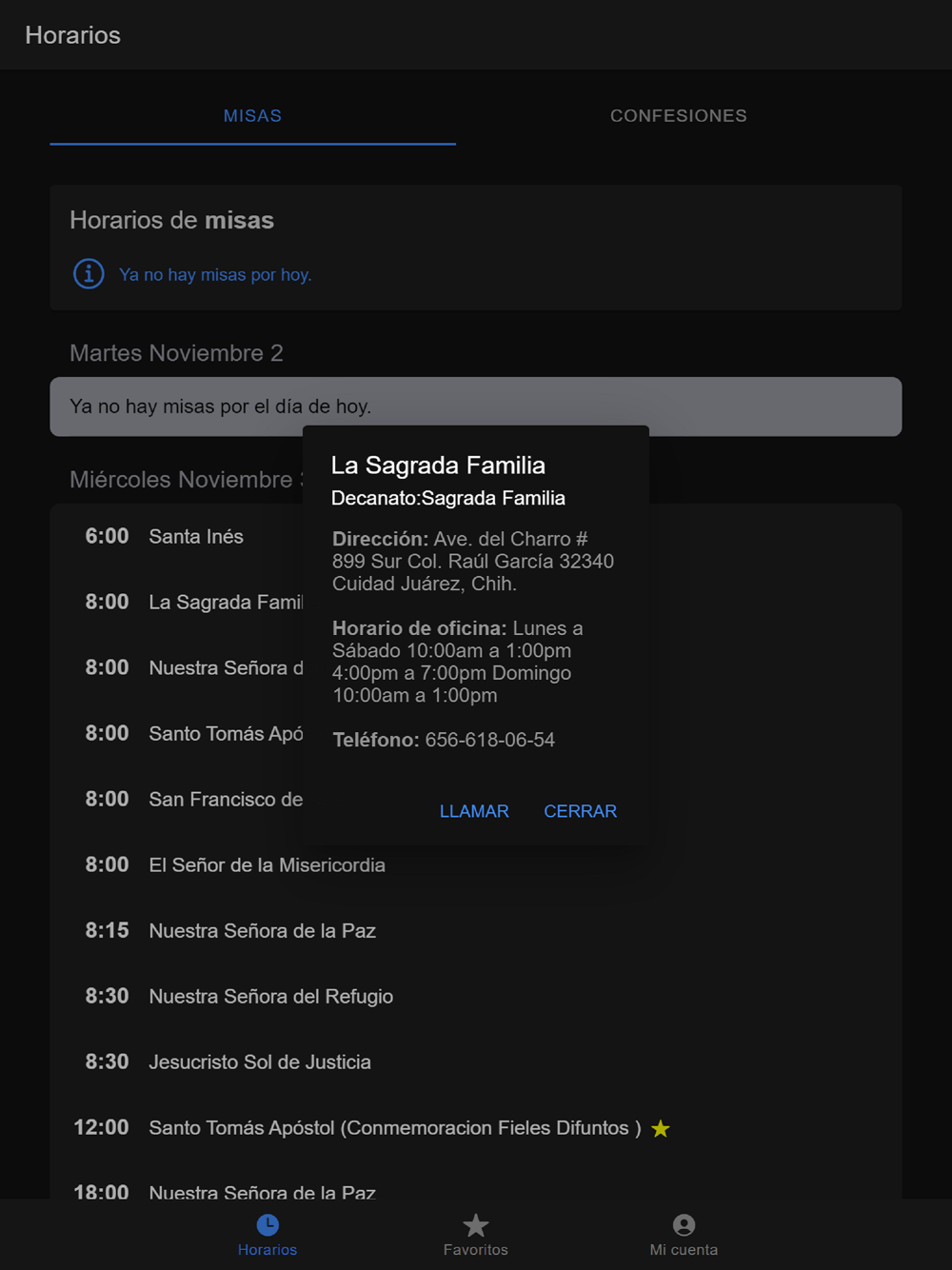Open the Horarios clock icon in bottom bar
Viewport: 952px width, 1270px height.
[268, 1224]
